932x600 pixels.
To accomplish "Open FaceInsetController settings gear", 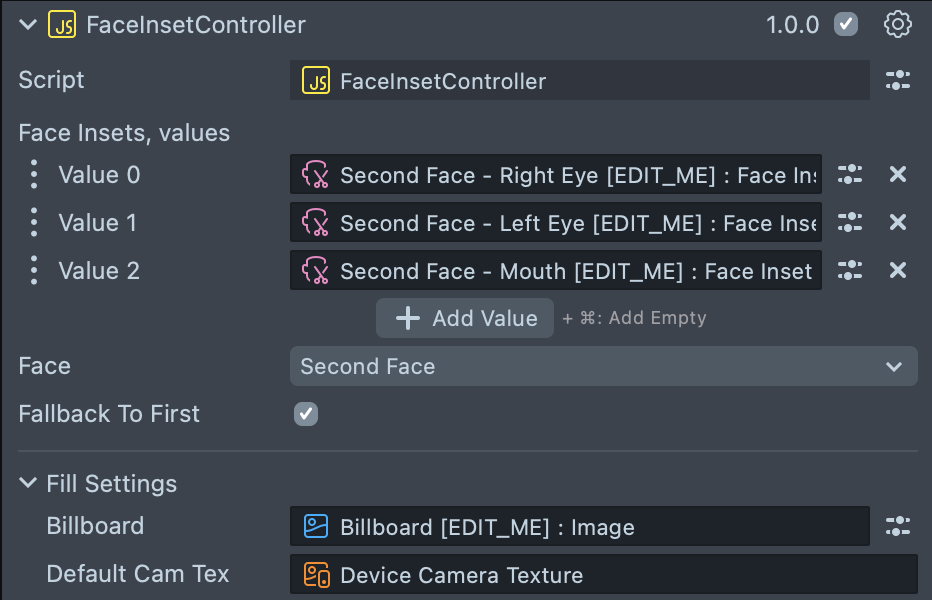I will tap(898, 25).
